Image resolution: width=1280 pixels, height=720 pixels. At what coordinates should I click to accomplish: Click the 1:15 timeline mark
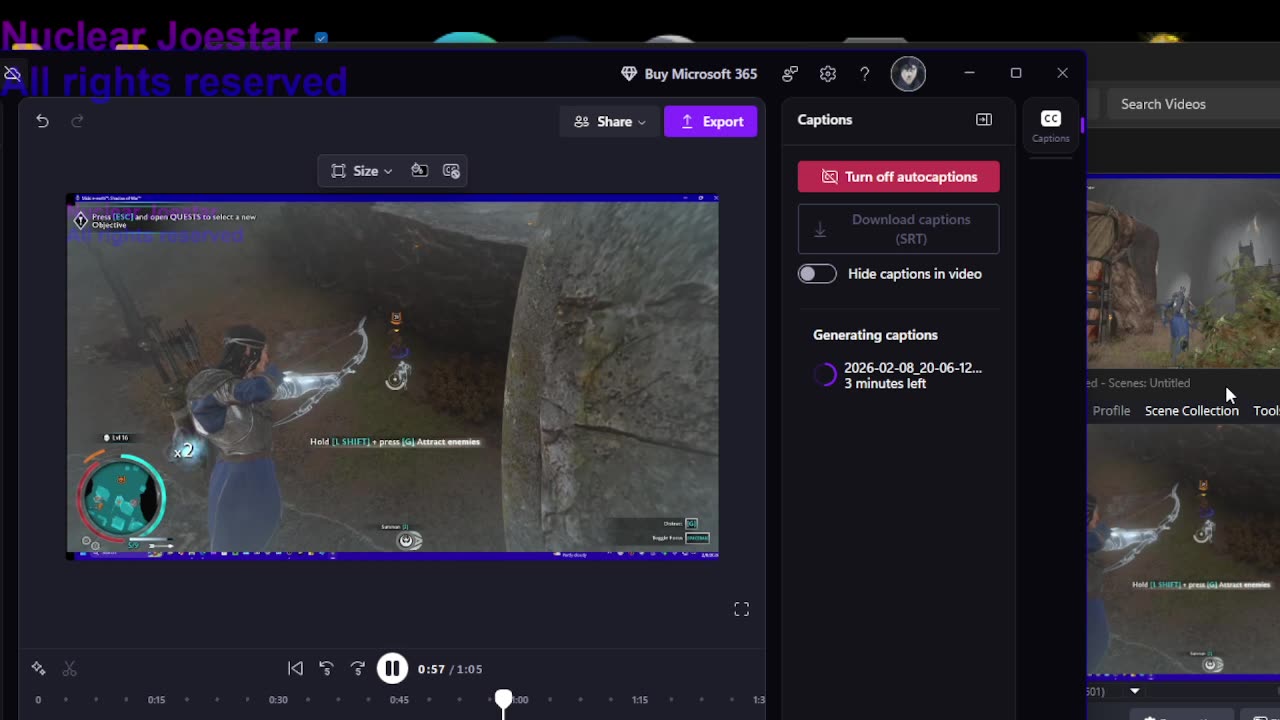click(x=640, y=700)
